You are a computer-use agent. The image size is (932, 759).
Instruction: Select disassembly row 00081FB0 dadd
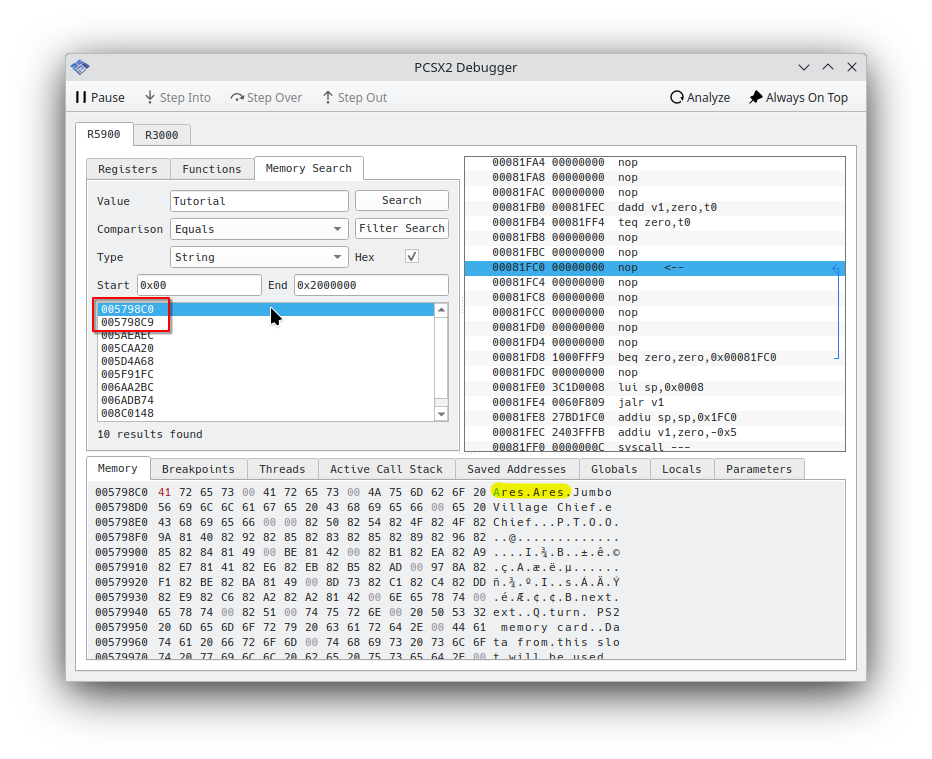tap(654, 207)
